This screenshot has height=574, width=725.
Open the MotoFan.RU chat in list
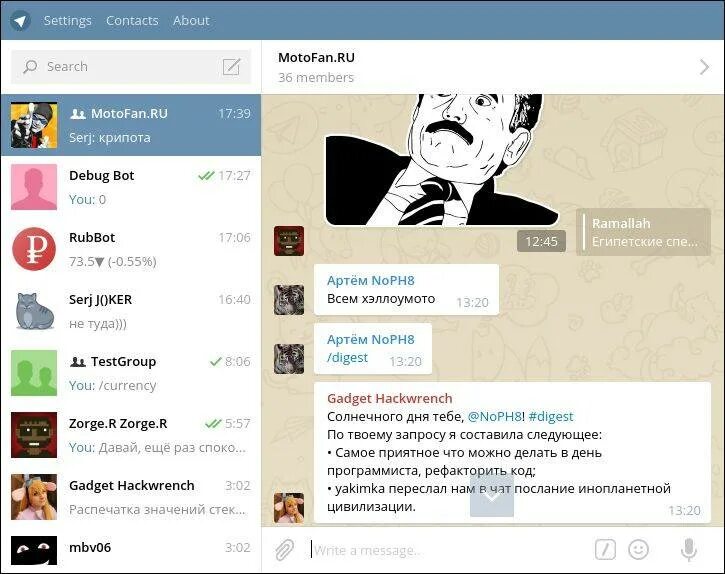pyautogui.click(x=131, y=125)
